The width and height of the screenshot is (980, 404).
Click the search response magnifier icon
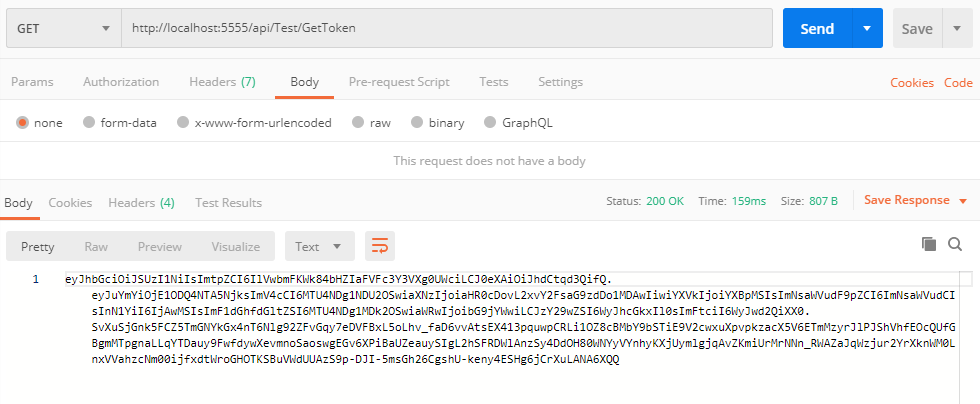pos(954,244)
